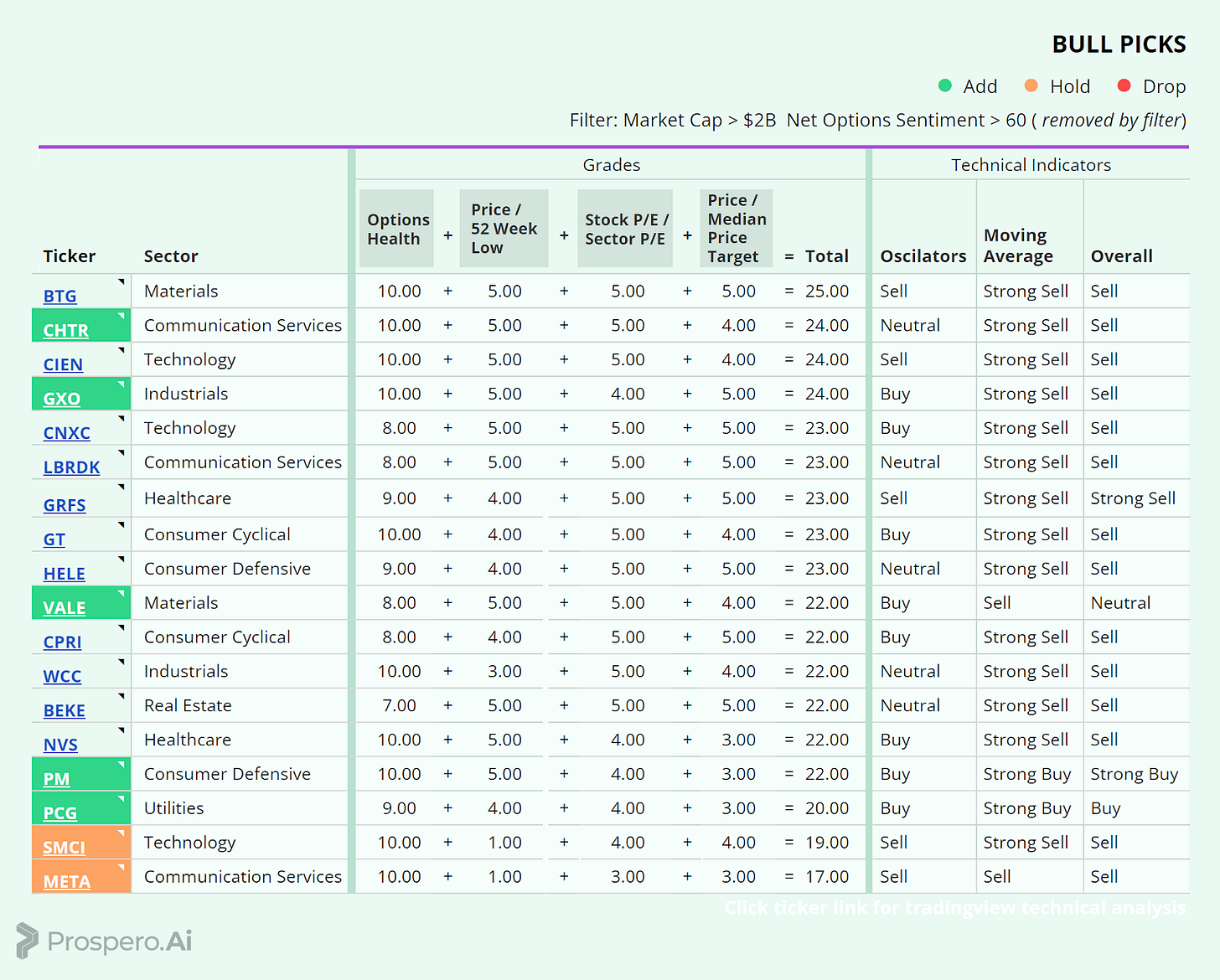The width and height of the screenshot is (1220, 980).
Task: Click the Moving Average column header
Action: pos(1017,245)
